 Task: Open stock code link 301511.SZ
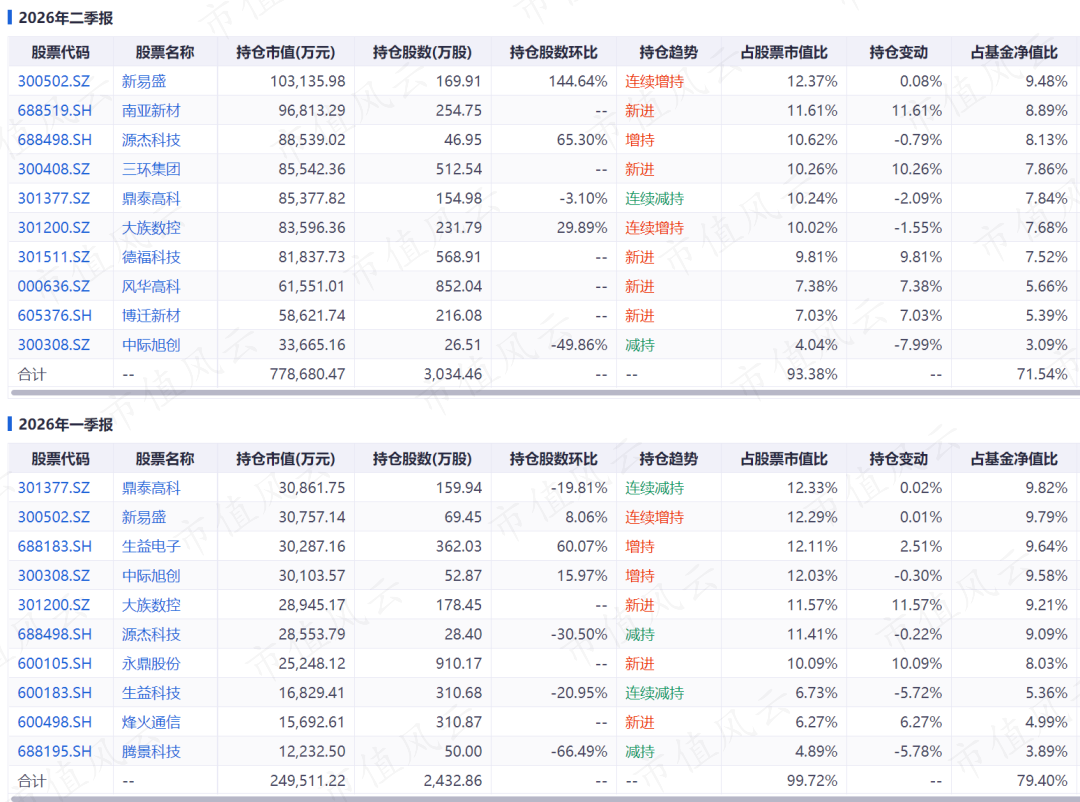pyautogui.click(x=54, y=257)
